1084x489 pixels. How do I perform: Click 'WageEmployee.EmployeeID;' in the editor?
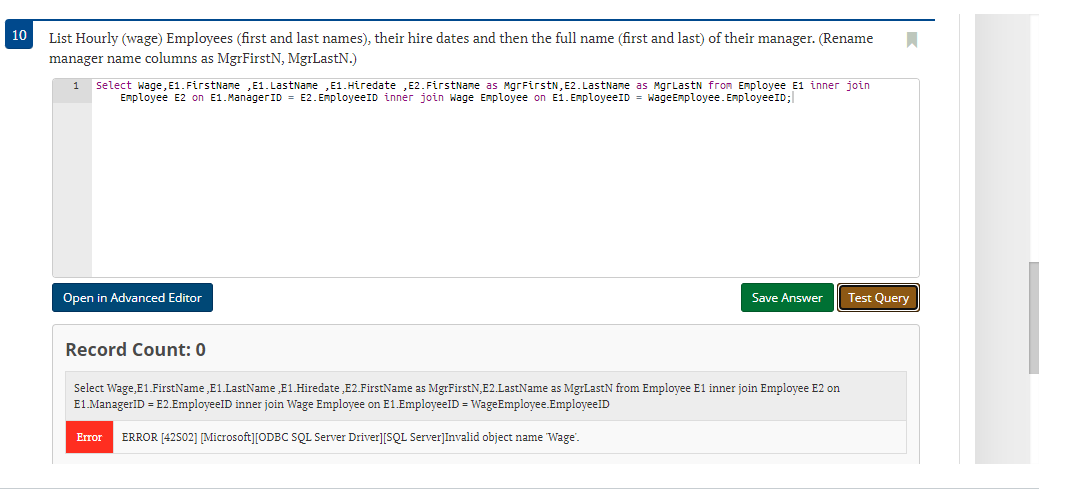click(720, 98)
